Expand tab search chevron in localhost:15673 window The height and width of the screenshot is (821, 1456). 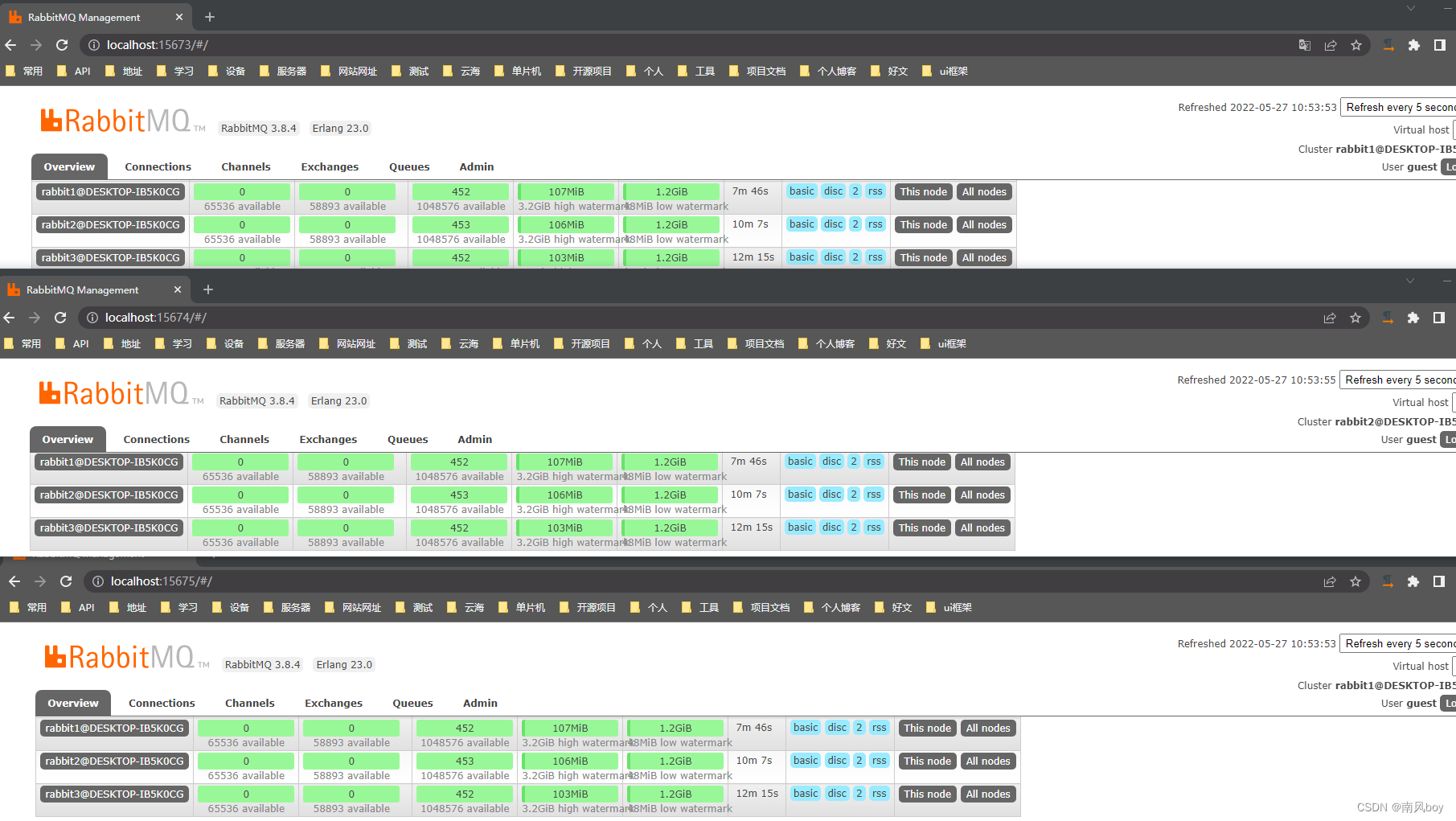1411,8
